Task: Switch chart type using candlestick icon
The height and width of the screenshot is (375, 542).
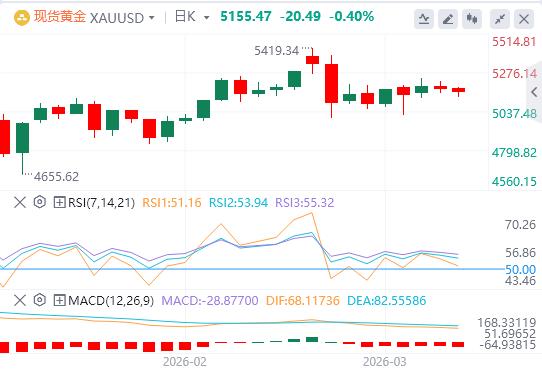Action: (472, 18)
